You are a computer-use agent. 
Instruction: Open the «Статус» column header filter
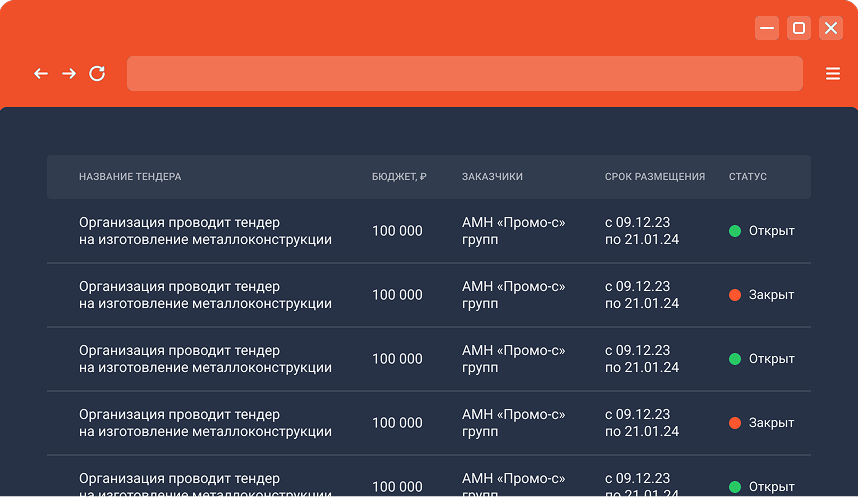748,177
